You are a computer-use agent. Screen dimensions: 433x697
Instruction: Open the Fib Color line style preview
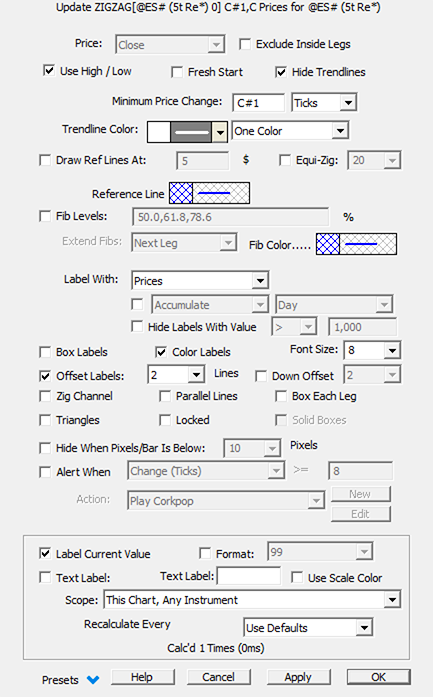[x=368, y=244]
